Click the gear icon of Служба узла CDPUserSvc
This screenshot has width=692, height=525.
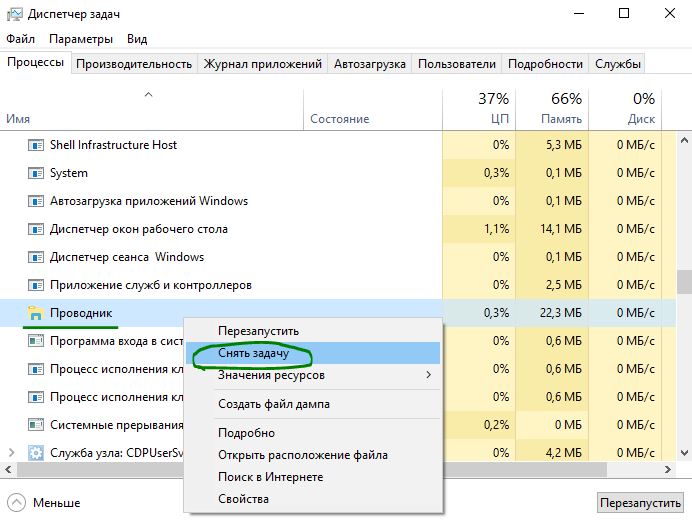click(36, 453)
